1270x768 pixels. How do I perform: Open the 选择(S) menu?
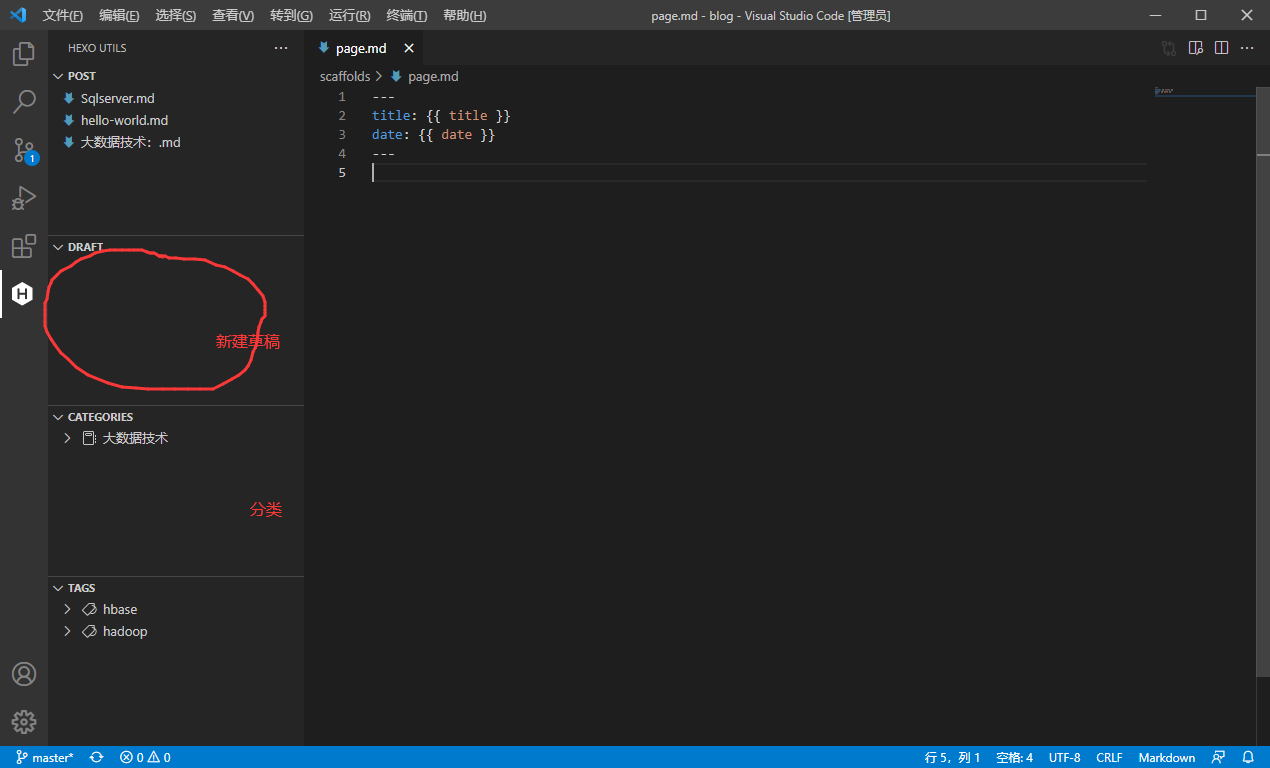click(x=176, y=15)
